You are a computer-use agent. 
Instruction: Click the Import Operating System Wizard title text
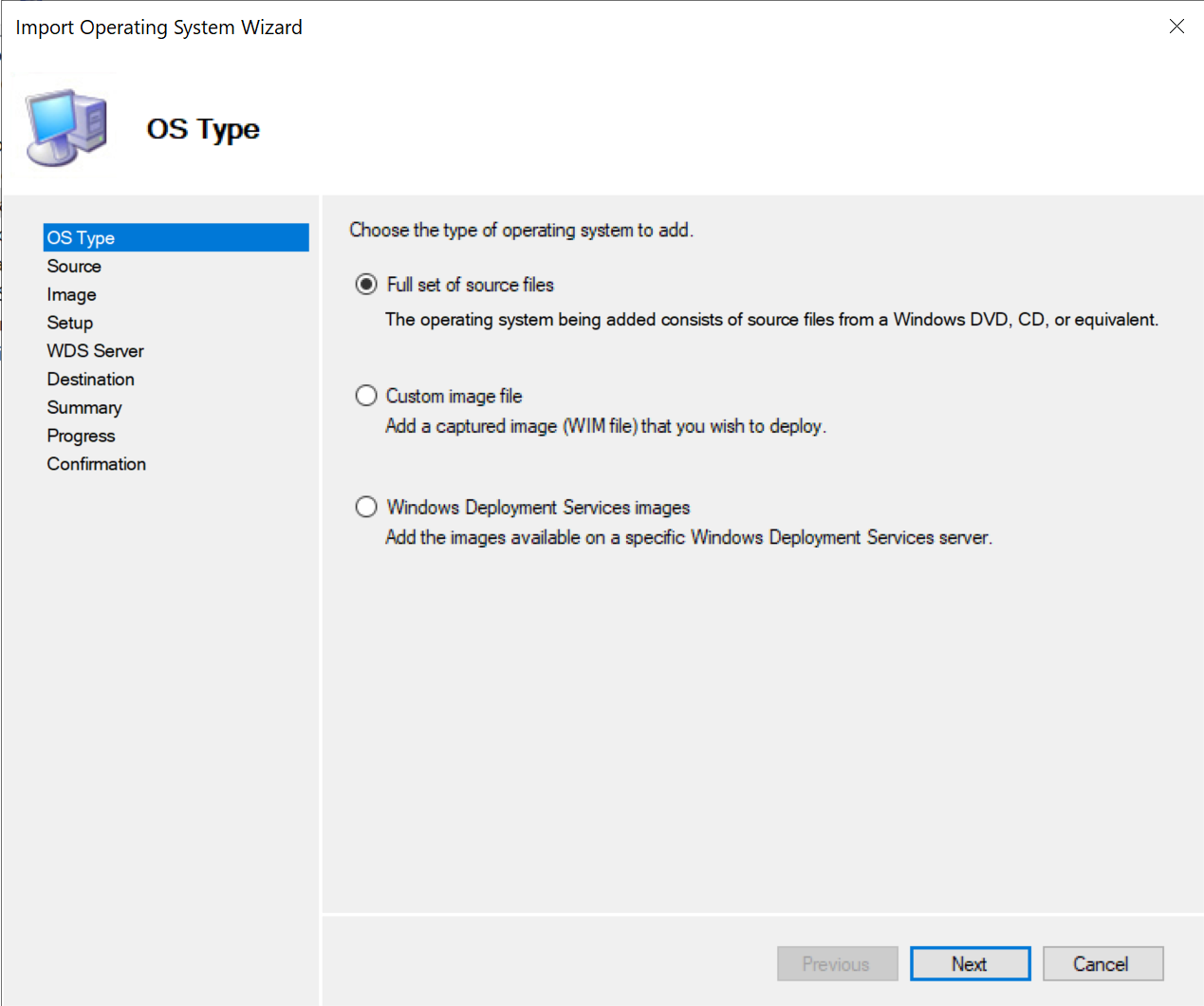[x=158, y=27]
